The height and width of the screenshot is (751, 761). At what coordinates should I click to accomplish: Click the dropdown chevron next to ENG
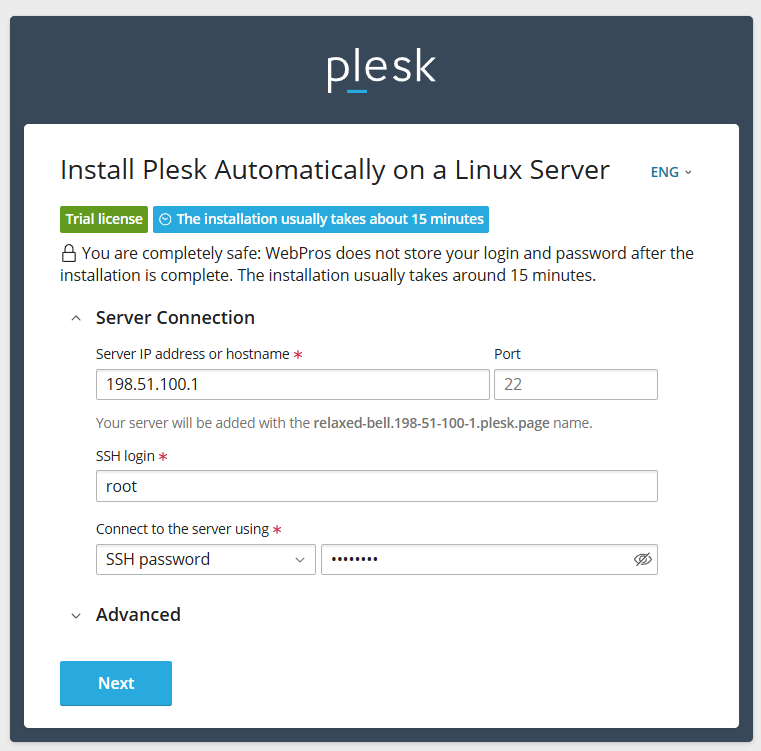[x=688, y=172]
